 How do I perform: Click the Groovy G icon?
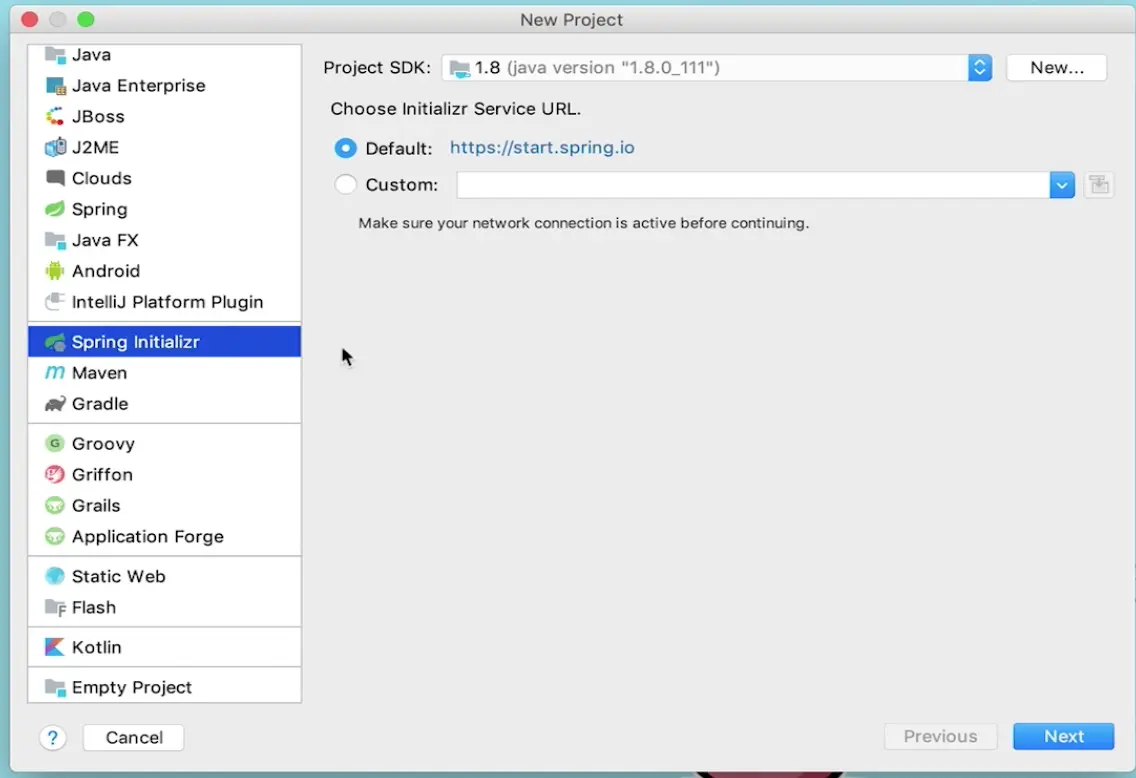(x=55, y=443)
